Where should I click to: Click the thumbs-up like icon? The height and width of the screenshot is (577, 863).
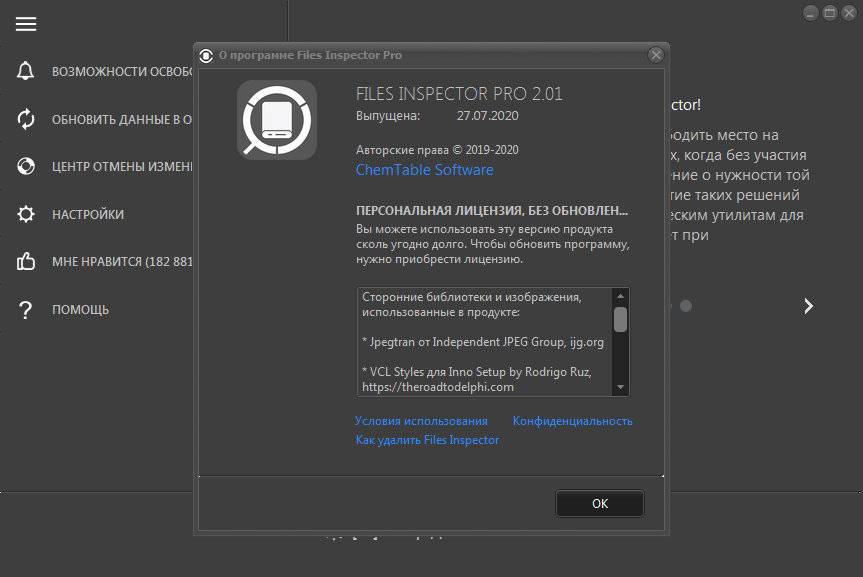pos(26,261)
